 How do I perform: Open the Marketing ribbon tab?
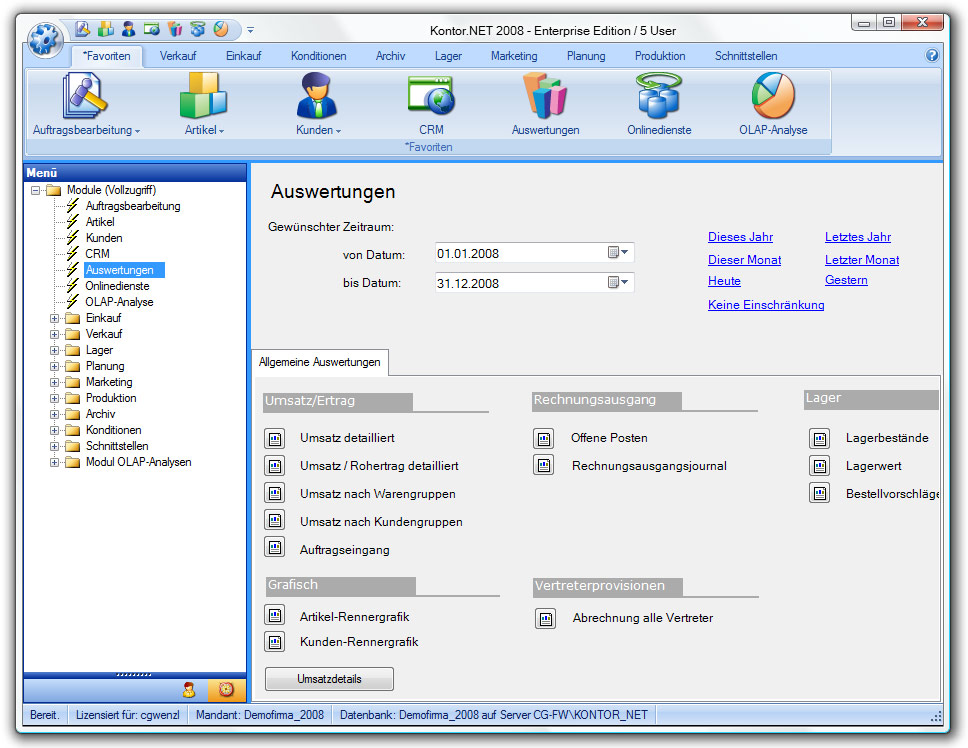[x=514, y=56]
